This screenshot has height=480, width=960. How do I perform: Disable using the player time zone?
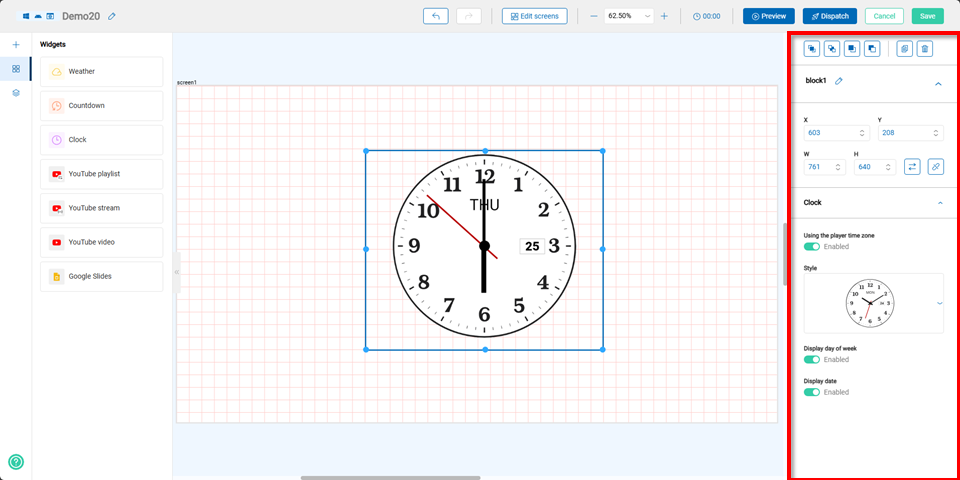coord(812,246)
